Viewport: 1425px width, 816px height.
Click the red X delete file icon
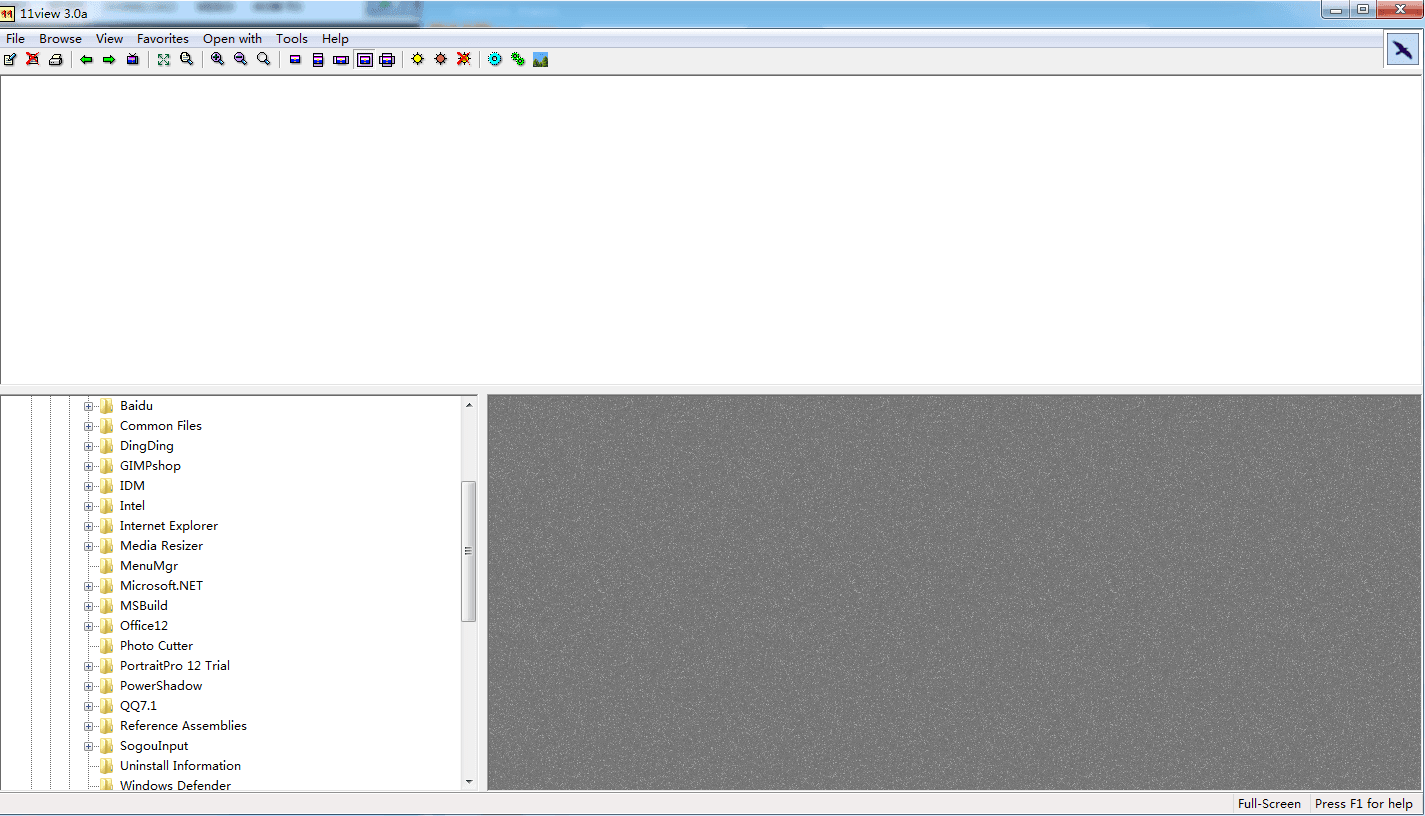pyautogui.click(x=33, y=60)
